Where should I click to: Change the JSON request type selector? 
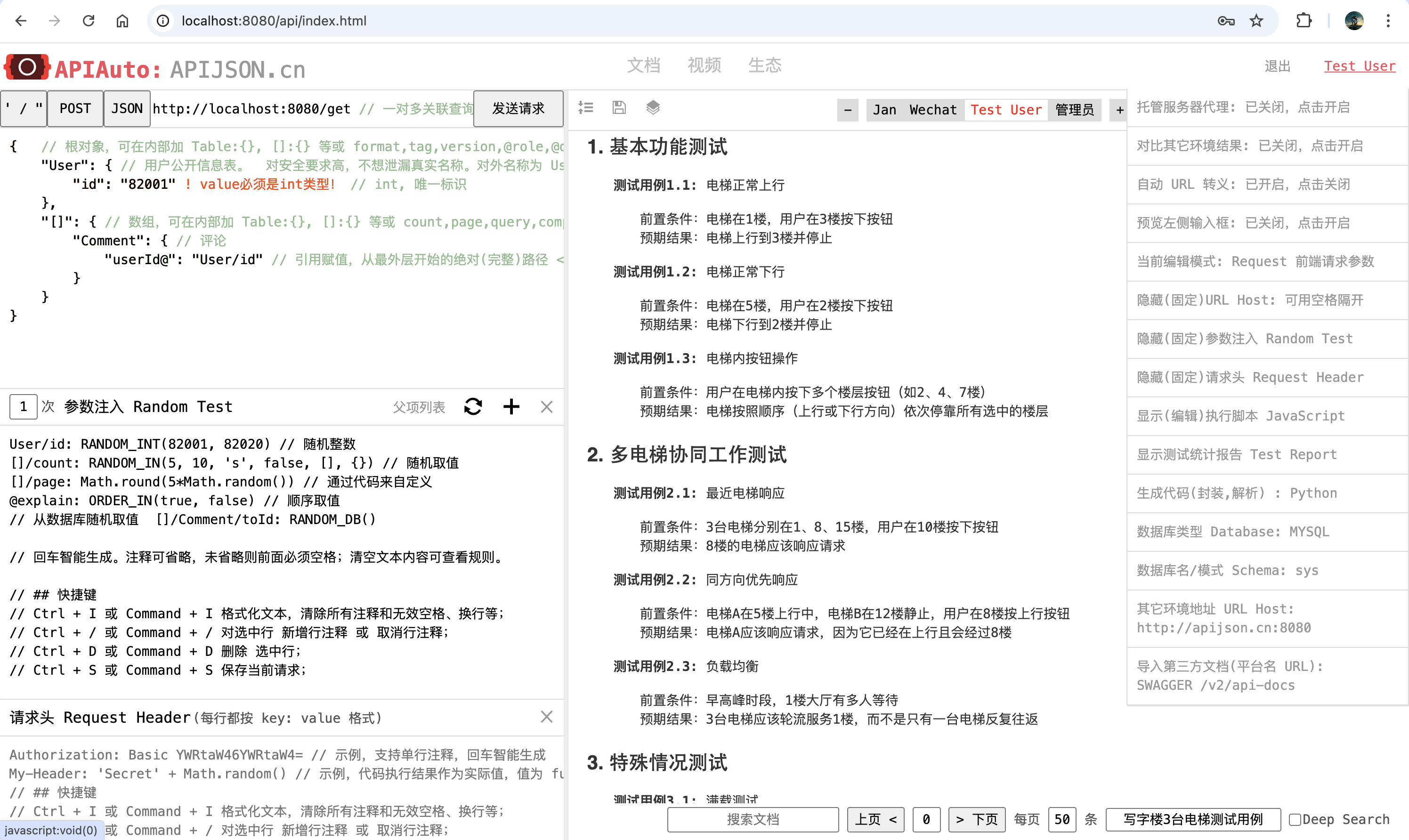click(127, 109)
